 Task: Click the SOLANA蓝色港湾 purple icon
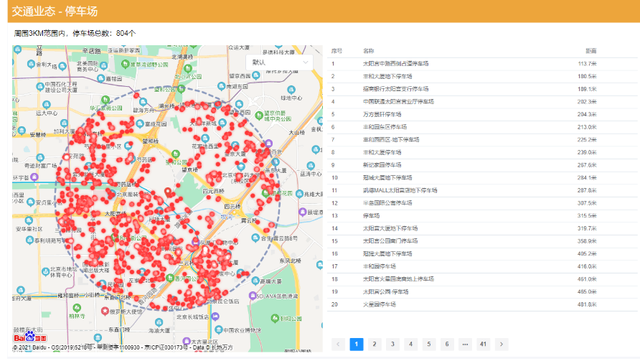coord(253,295)
